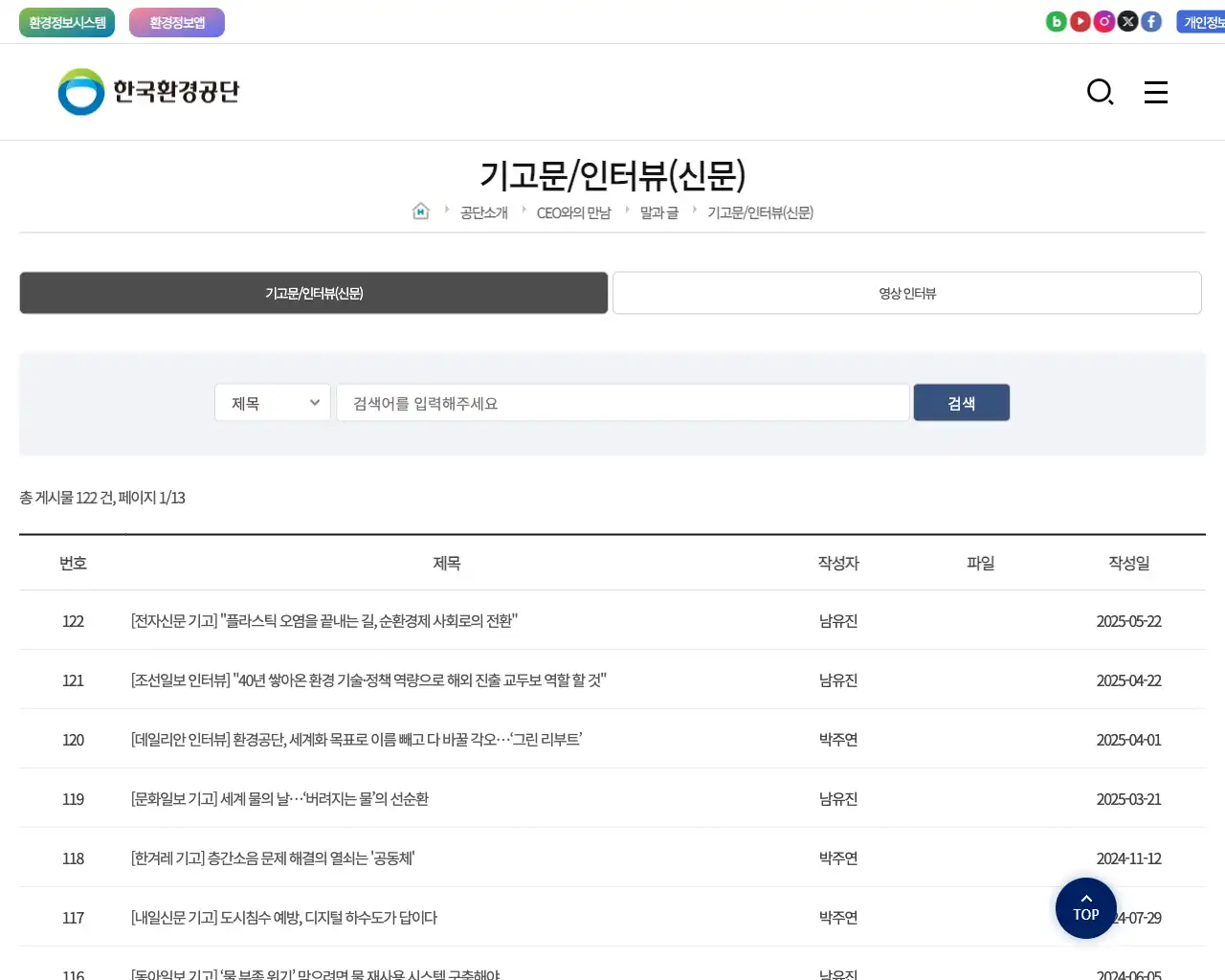Open the 환경정보앱 link

tap(176, 20)
